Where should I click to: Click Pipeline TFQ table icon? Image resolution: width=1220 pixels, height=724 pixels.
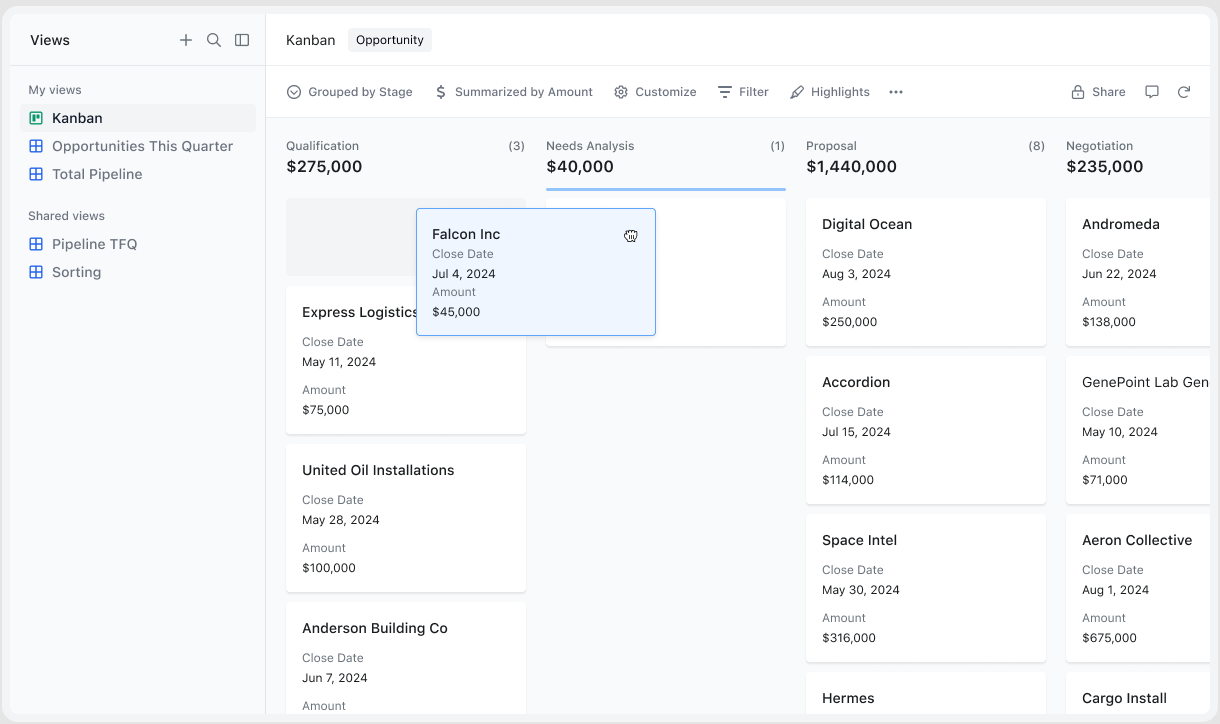tap(36, 244)
